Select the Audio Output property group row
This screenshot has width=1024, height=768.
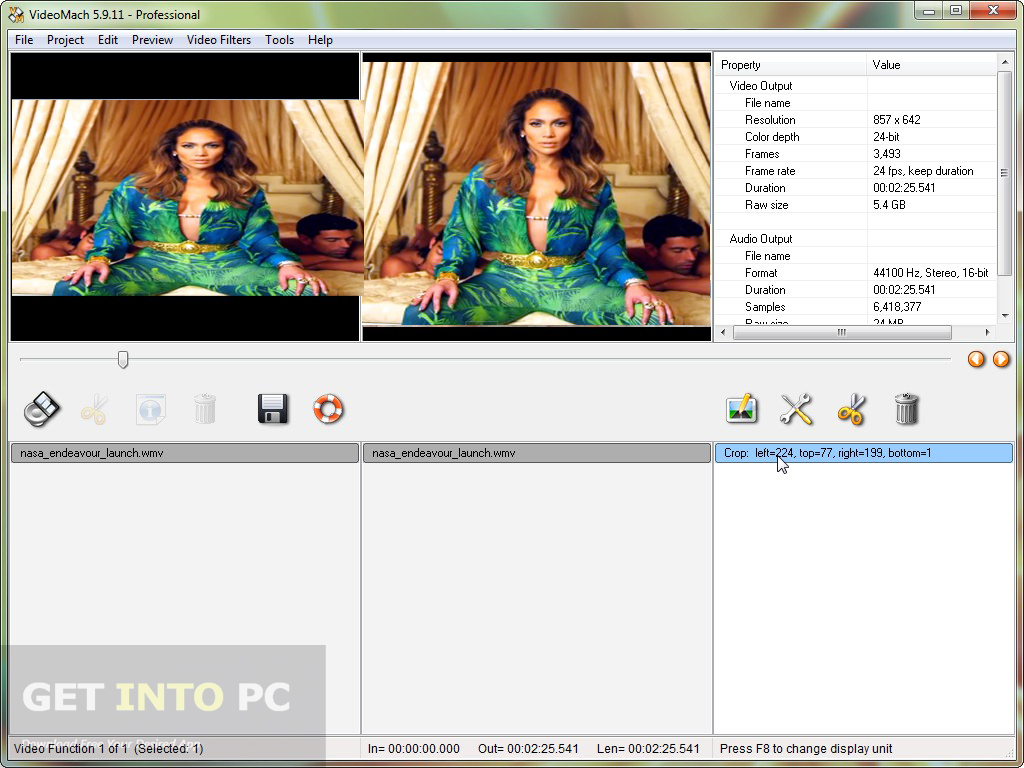click(856, 239)
